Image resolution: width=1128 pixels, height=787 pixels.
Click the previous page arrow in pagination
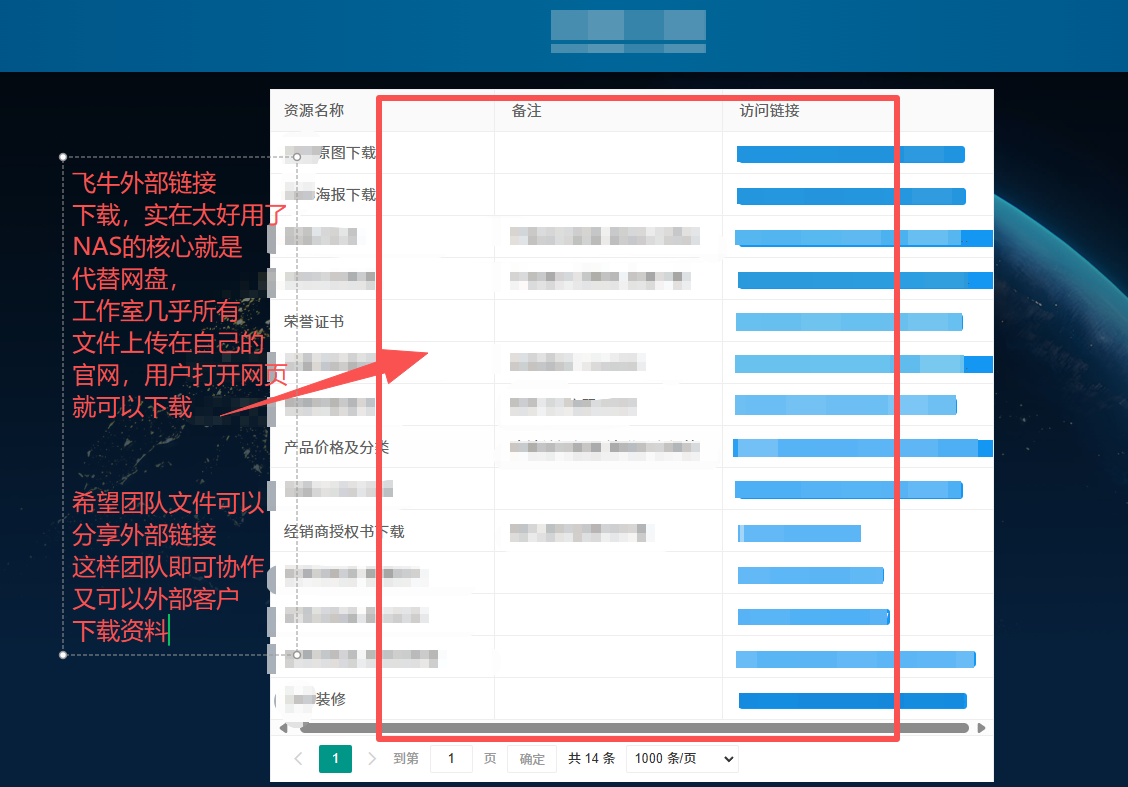299,758
